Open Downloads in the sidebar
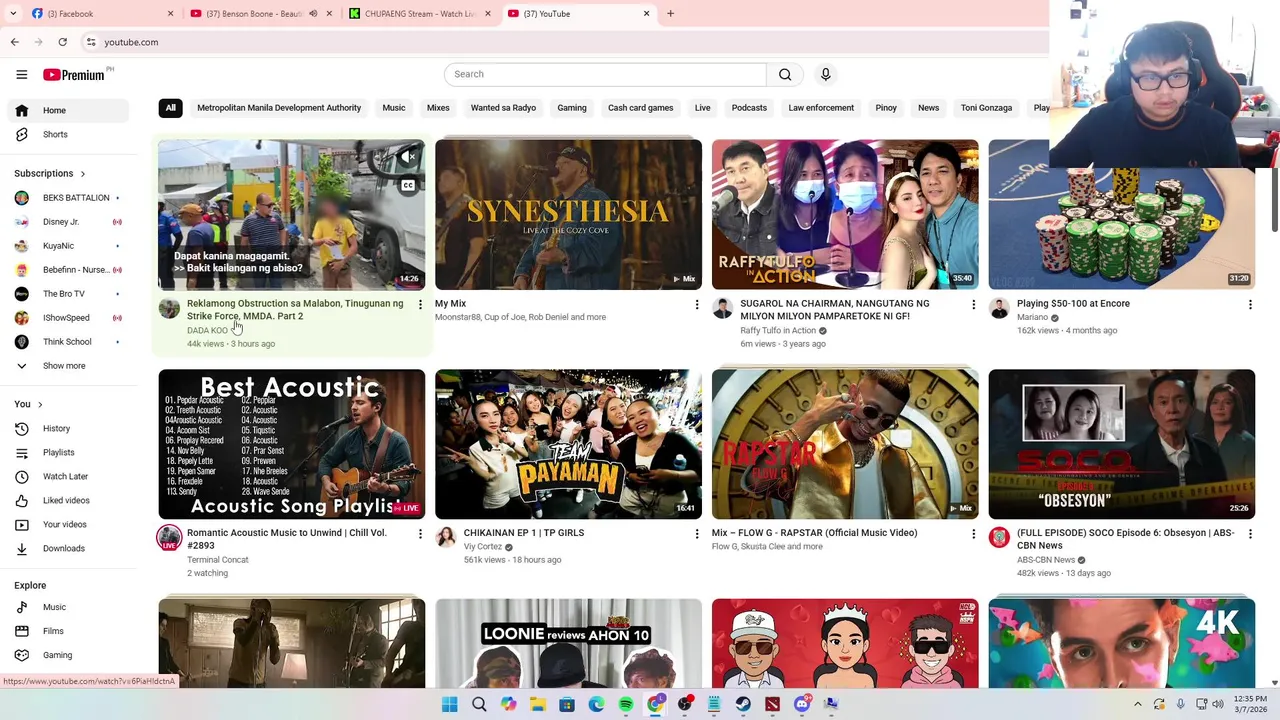Screen dimensions: 1280x720 (70, 548)
